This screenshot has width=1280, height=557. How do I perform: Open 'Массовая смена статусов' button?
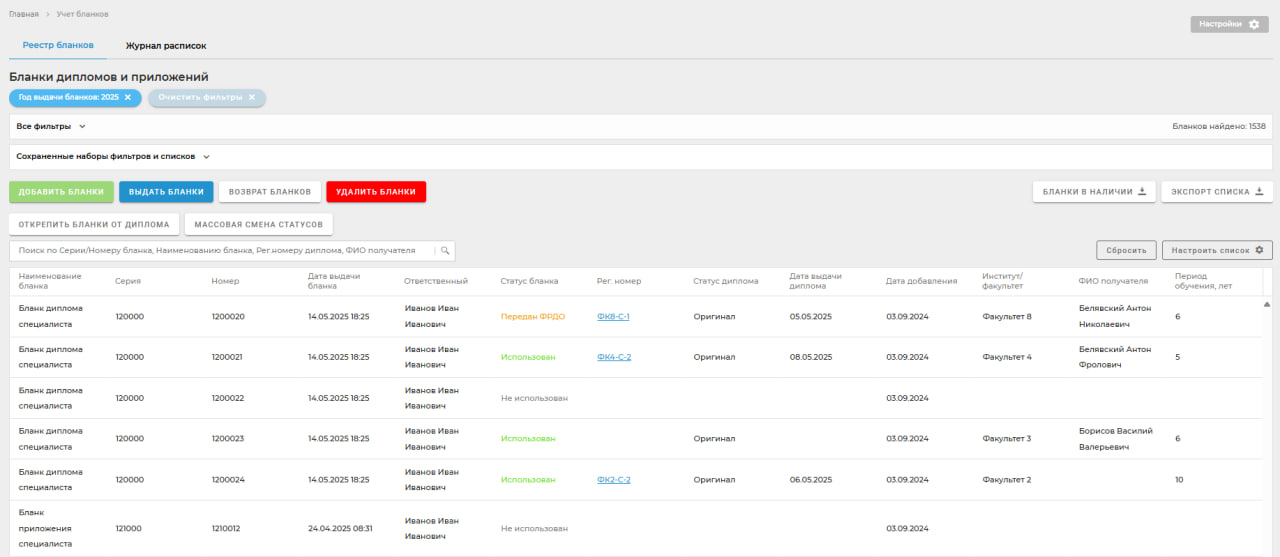pyautogui.click(x=259, y=224)
